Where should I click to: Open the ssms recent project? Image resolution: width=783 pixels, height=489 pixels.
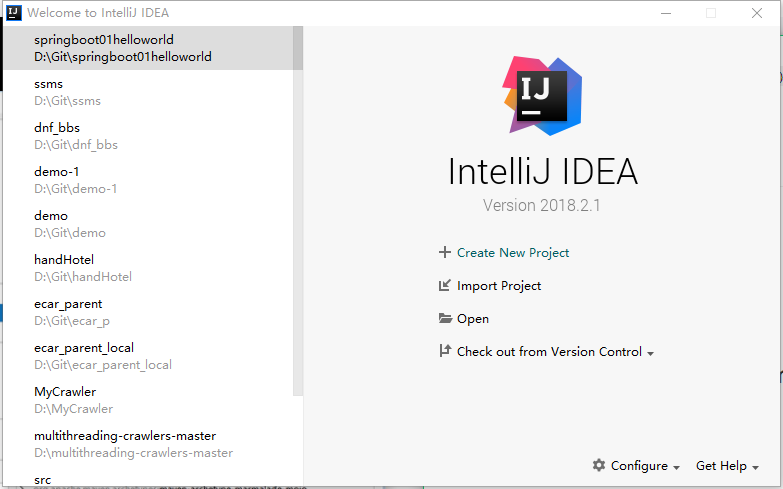tap(67, 92)
